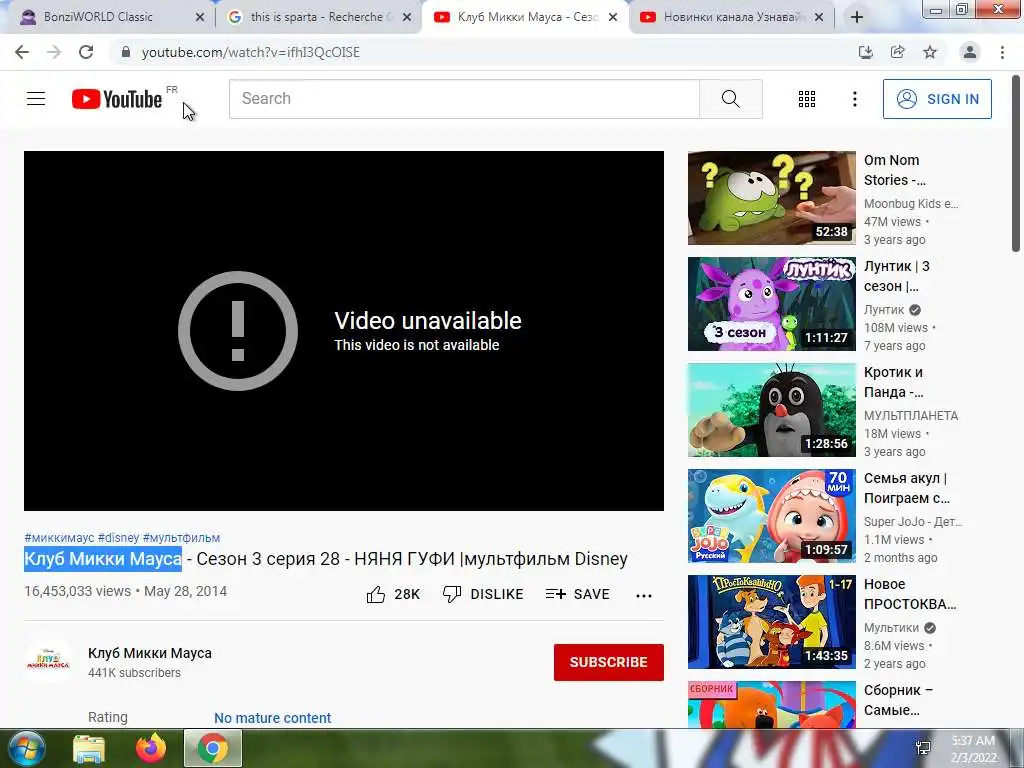This screenshot has width=1024, height=768.
Task: Click the Chrome taskbar icon
Action: 213,748
